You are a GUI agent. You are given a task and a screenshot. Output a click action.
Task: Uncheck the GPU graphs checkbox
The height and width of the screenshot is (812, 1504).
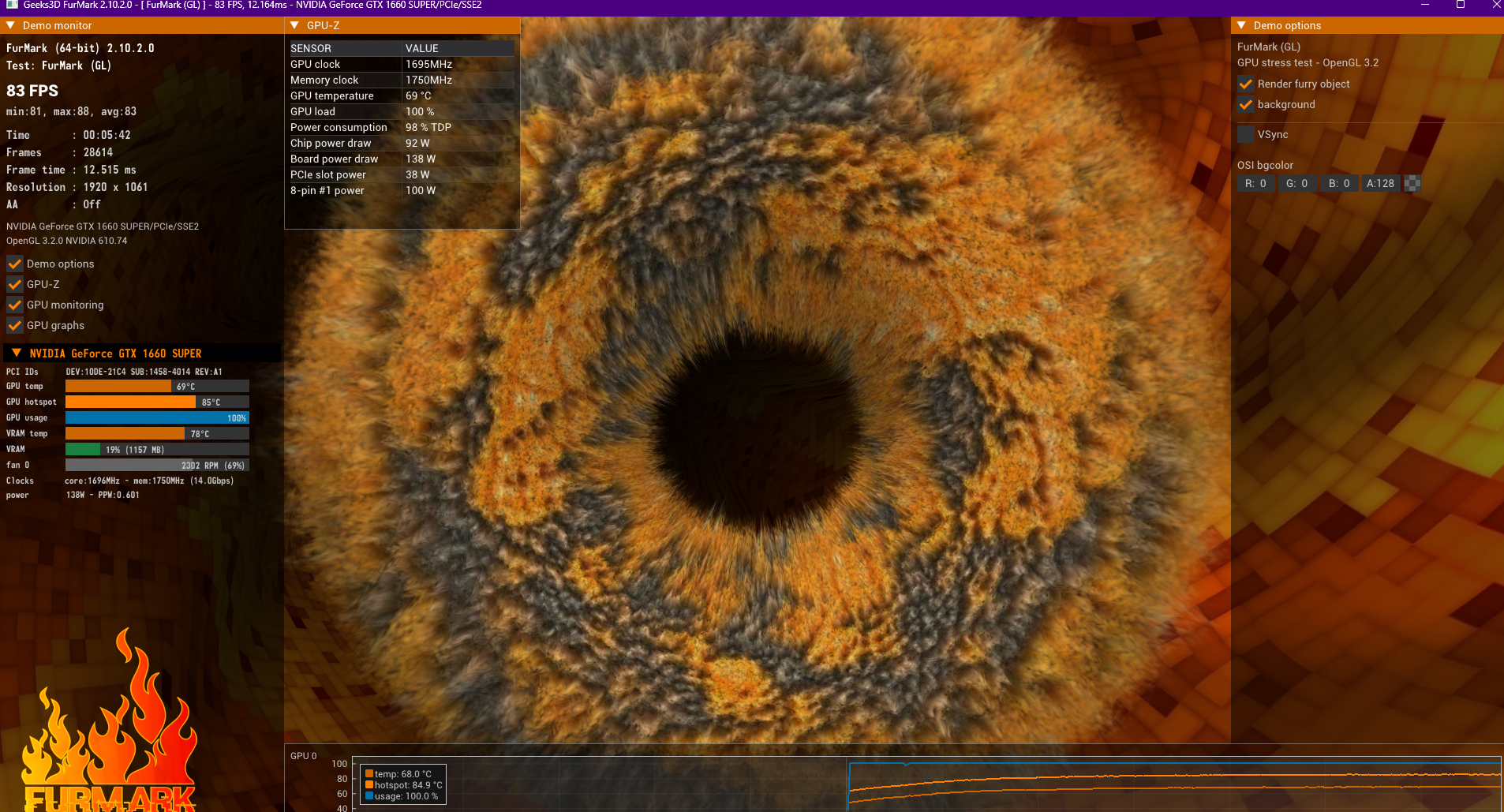(x=15, y=325)
